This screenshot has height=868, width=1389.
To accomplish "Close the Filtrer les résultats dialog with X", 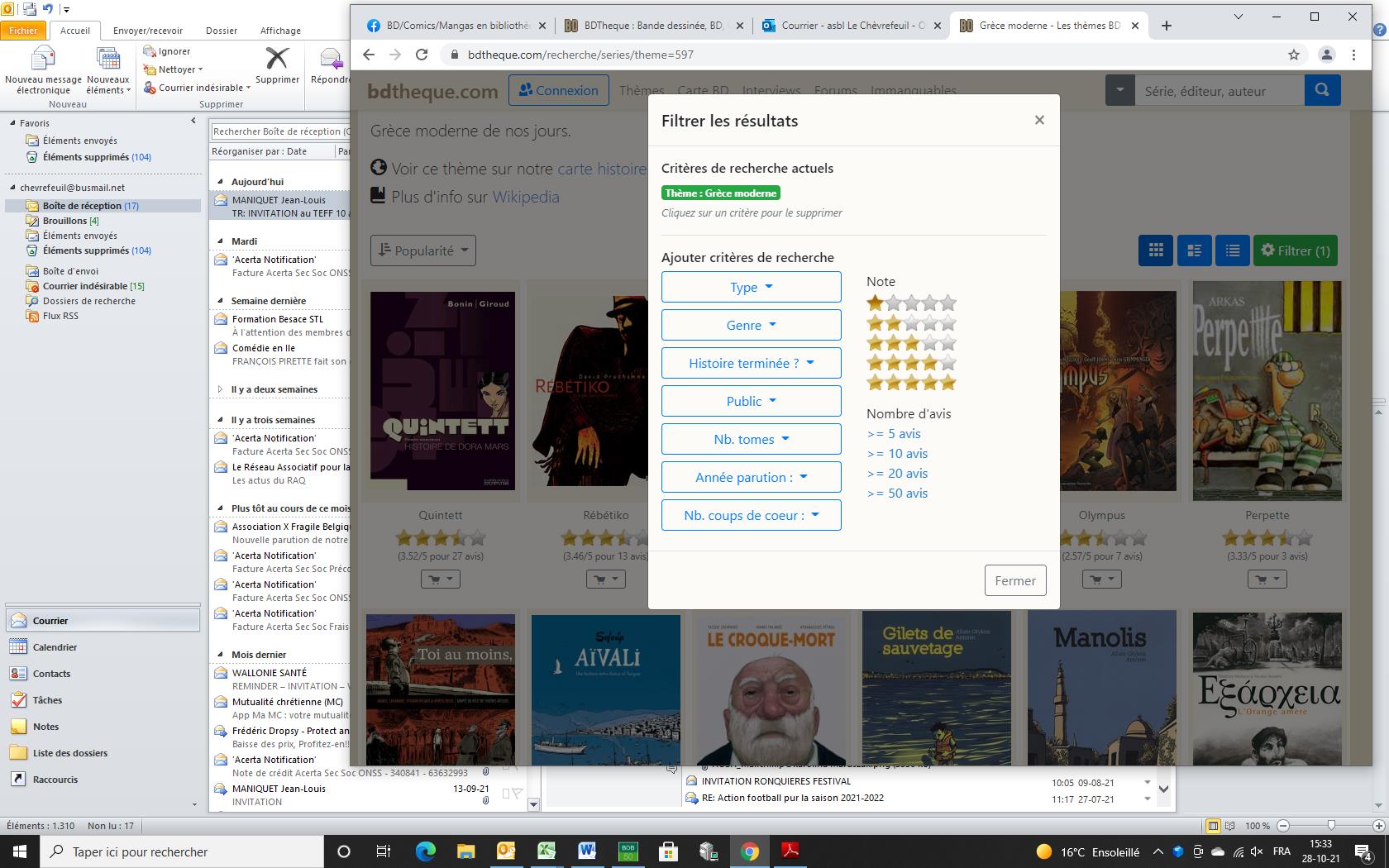I will pos(1039,120).
